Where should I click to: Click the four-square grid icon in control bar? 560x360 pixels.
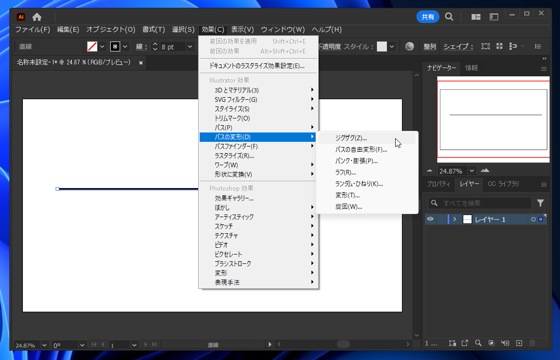pyautogui.click(x=500, y=46)
